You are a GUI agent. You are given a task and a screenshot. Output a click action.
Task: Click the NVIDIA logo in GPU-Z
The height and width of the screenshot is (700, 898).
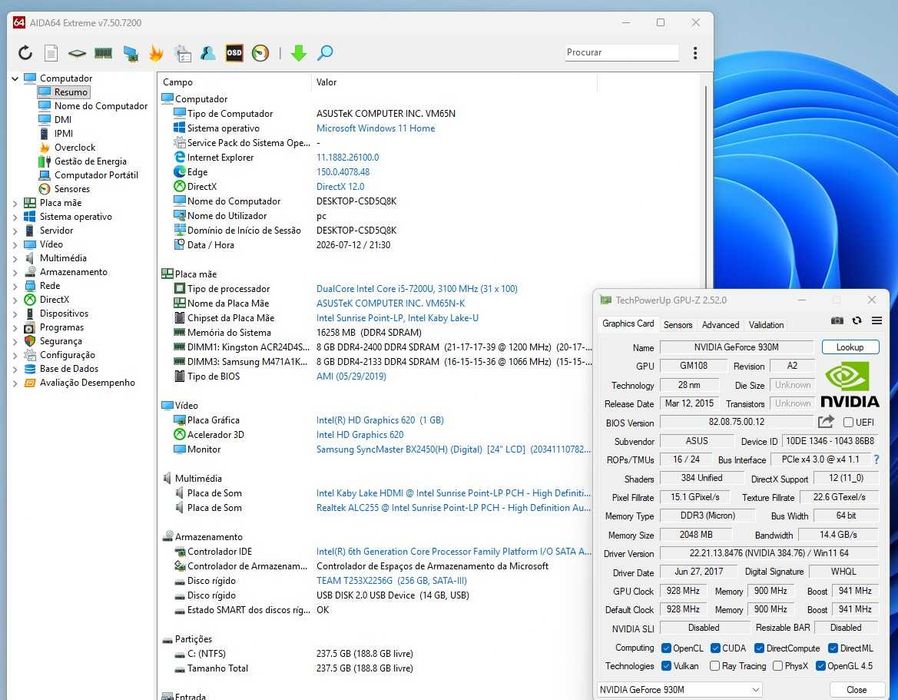point(849,385)
